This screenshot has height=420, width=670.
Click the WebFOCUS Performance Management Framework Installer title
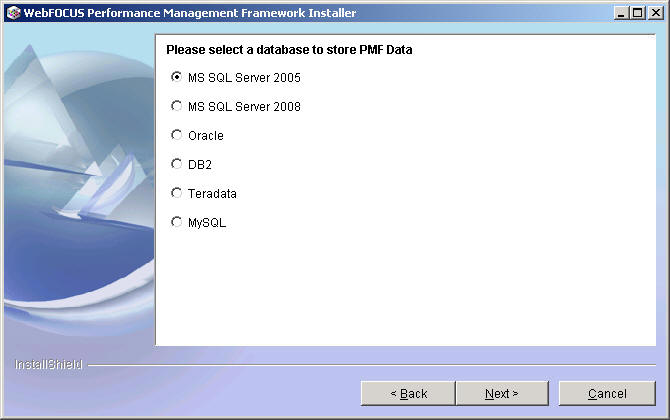coord(190,13)
